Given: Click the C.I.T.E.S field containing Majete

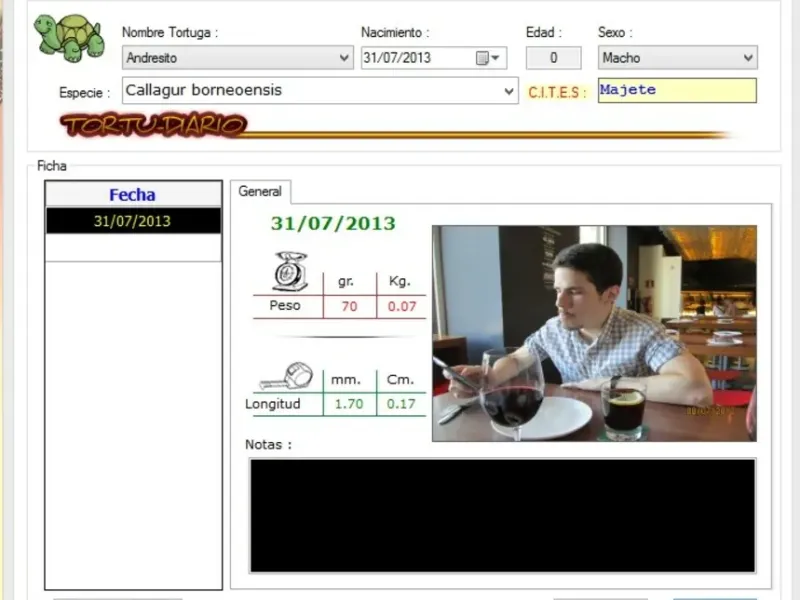Looking at the screenshot, I should pos(677,90).
